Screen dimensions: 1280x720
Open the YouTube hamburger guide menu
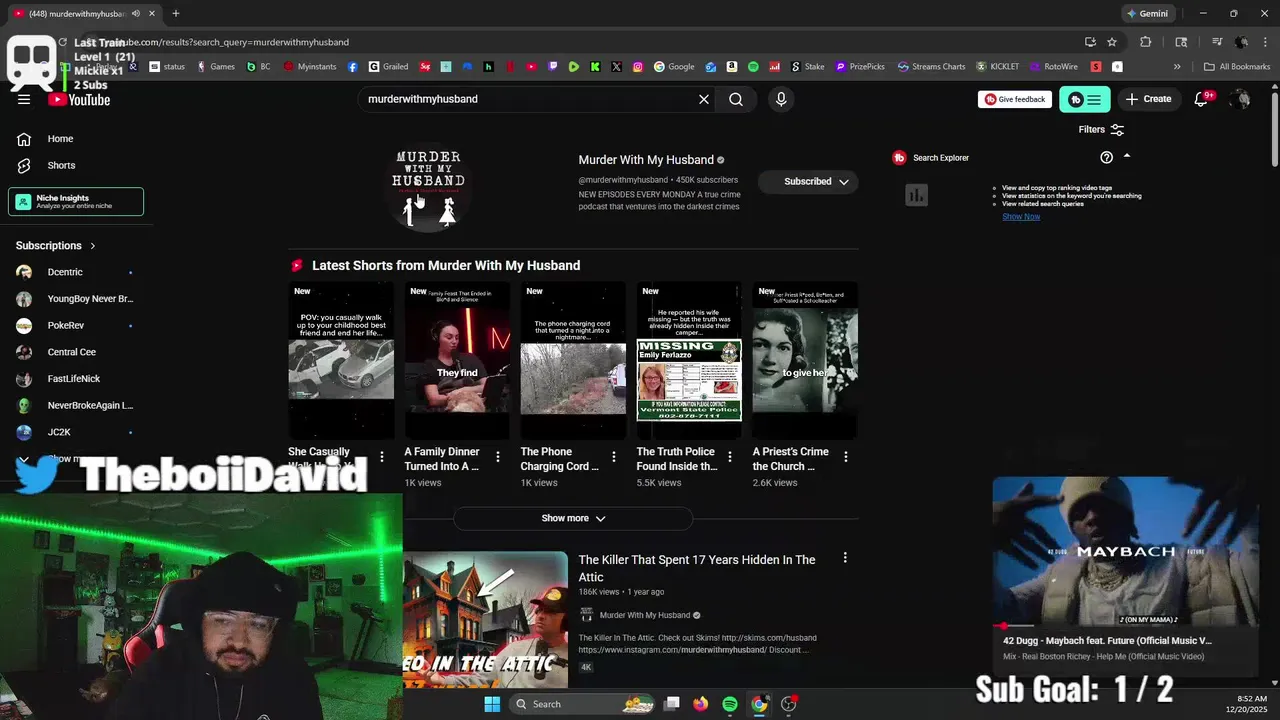[x=24, y=99]
